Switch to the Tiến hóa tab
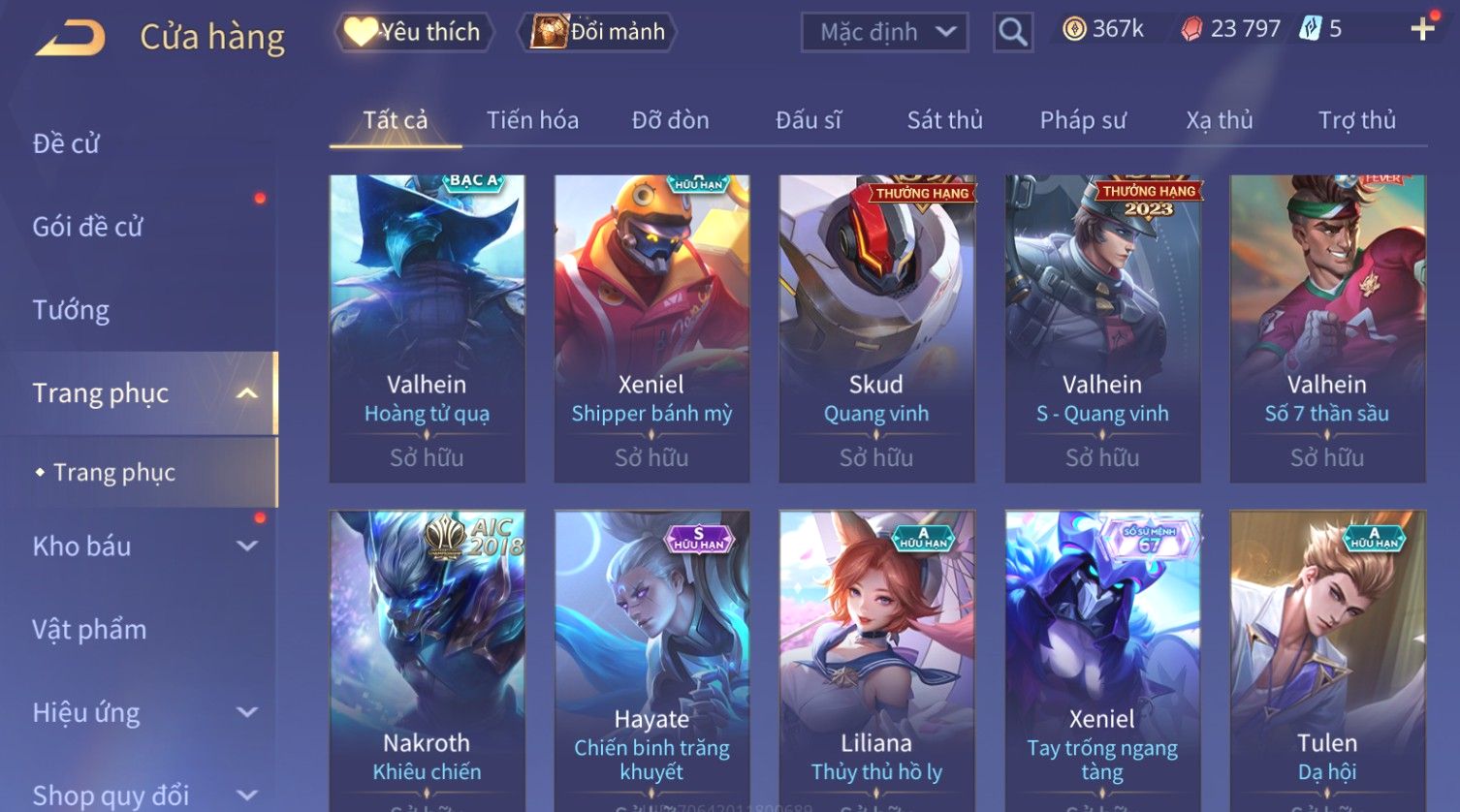 [532, 120]
